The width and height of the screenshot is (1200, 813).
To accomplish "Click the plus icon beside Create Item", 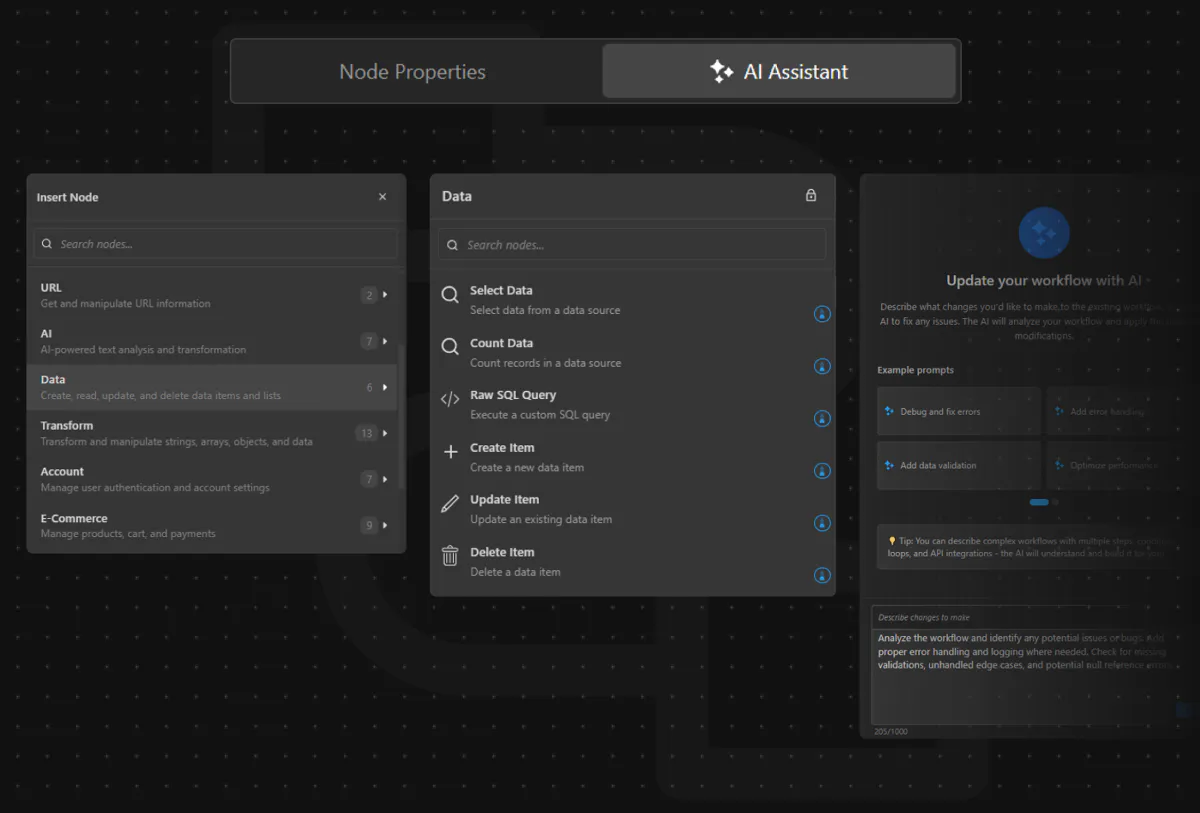I will pos(450,452).
